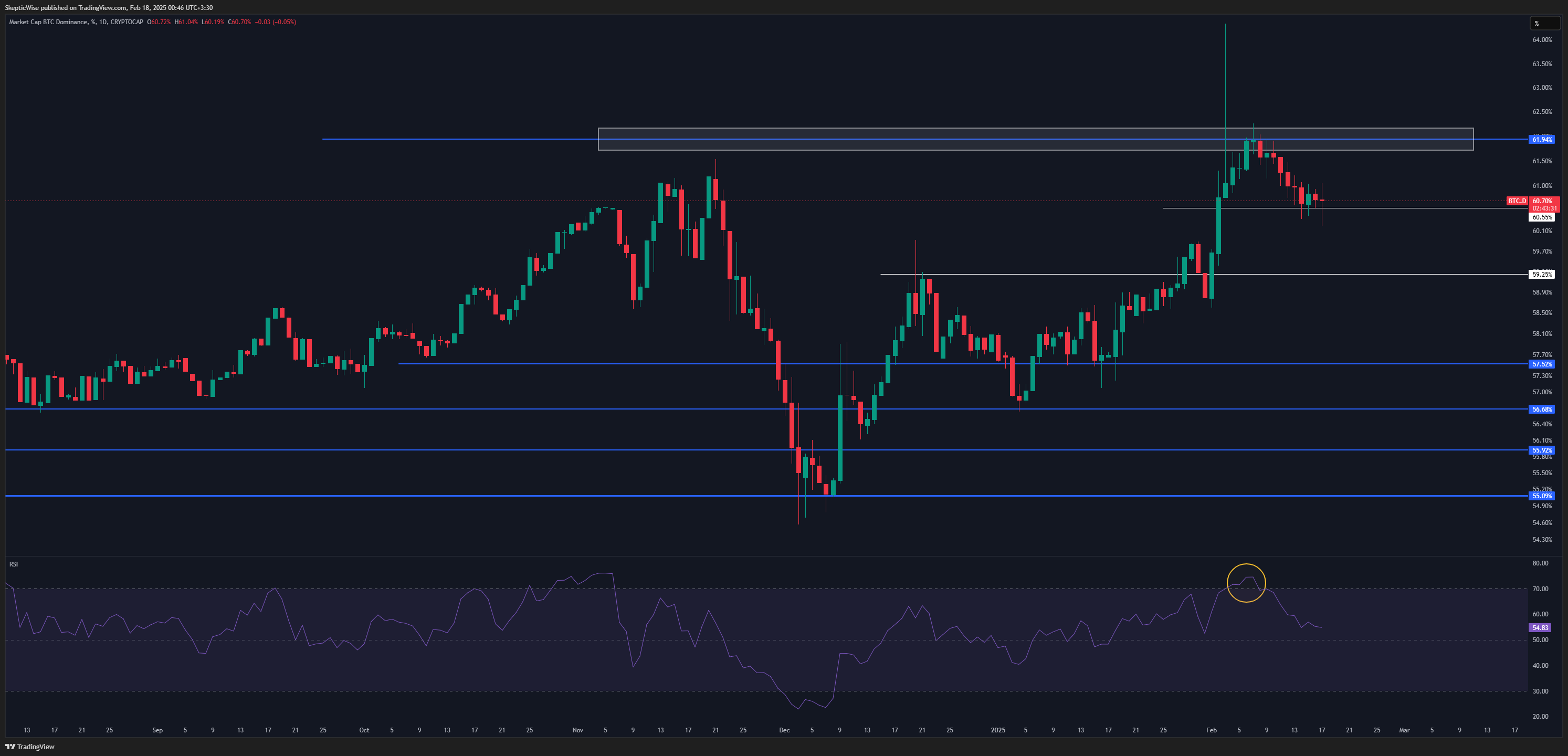Click the Dec label on time axis
The width and height of the screenshot is (1568, 756).
(784, 730)
